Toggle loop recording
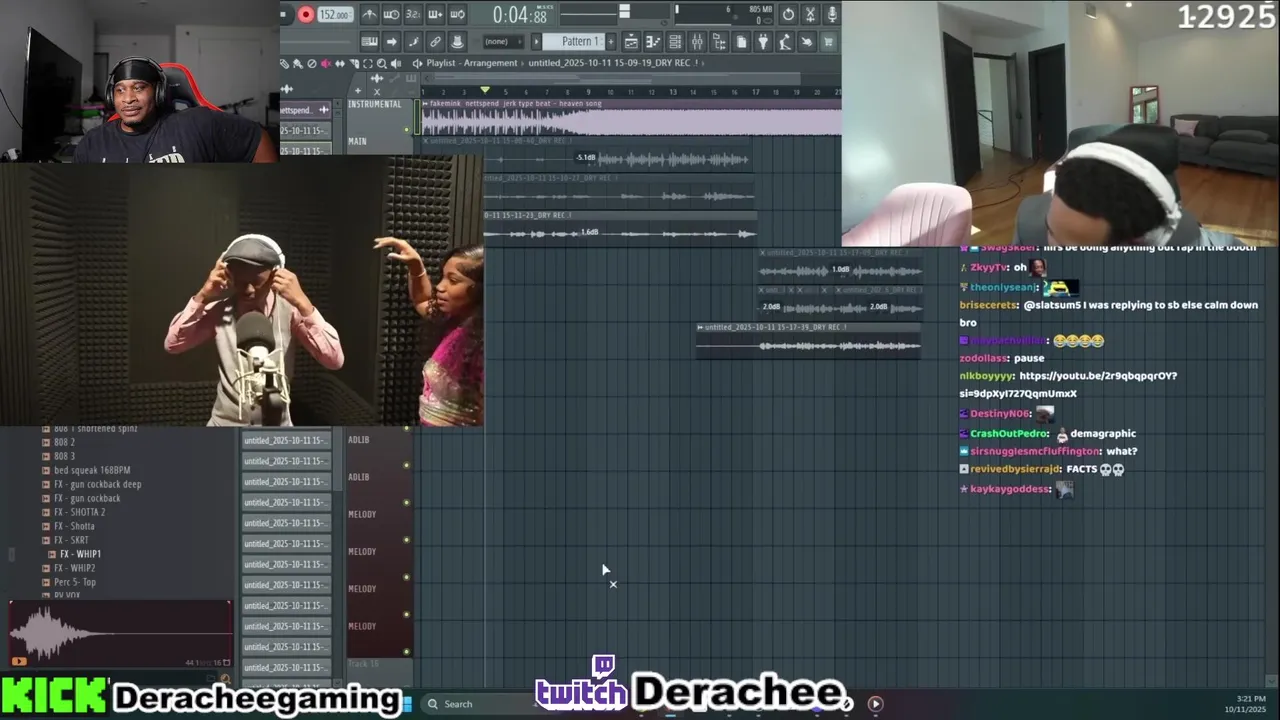Image resolution: width=1280 pixels, height=720 pixels. (x=457, y=14)
